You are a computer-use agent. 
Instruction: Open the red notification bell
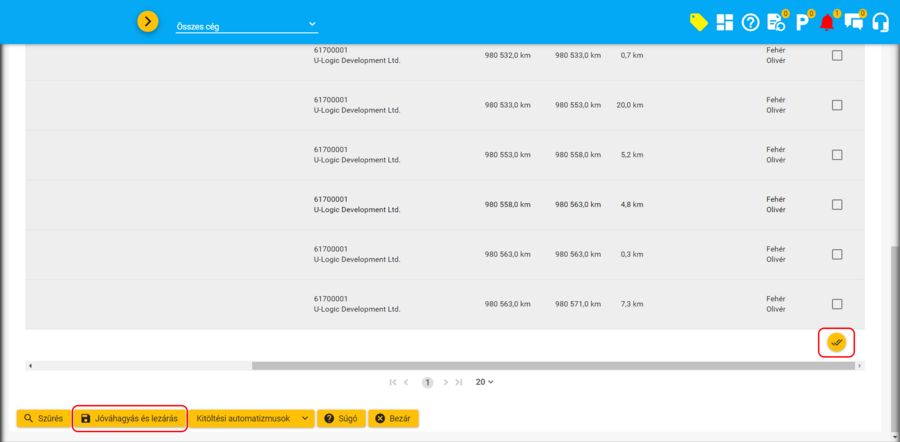[827, 22]
